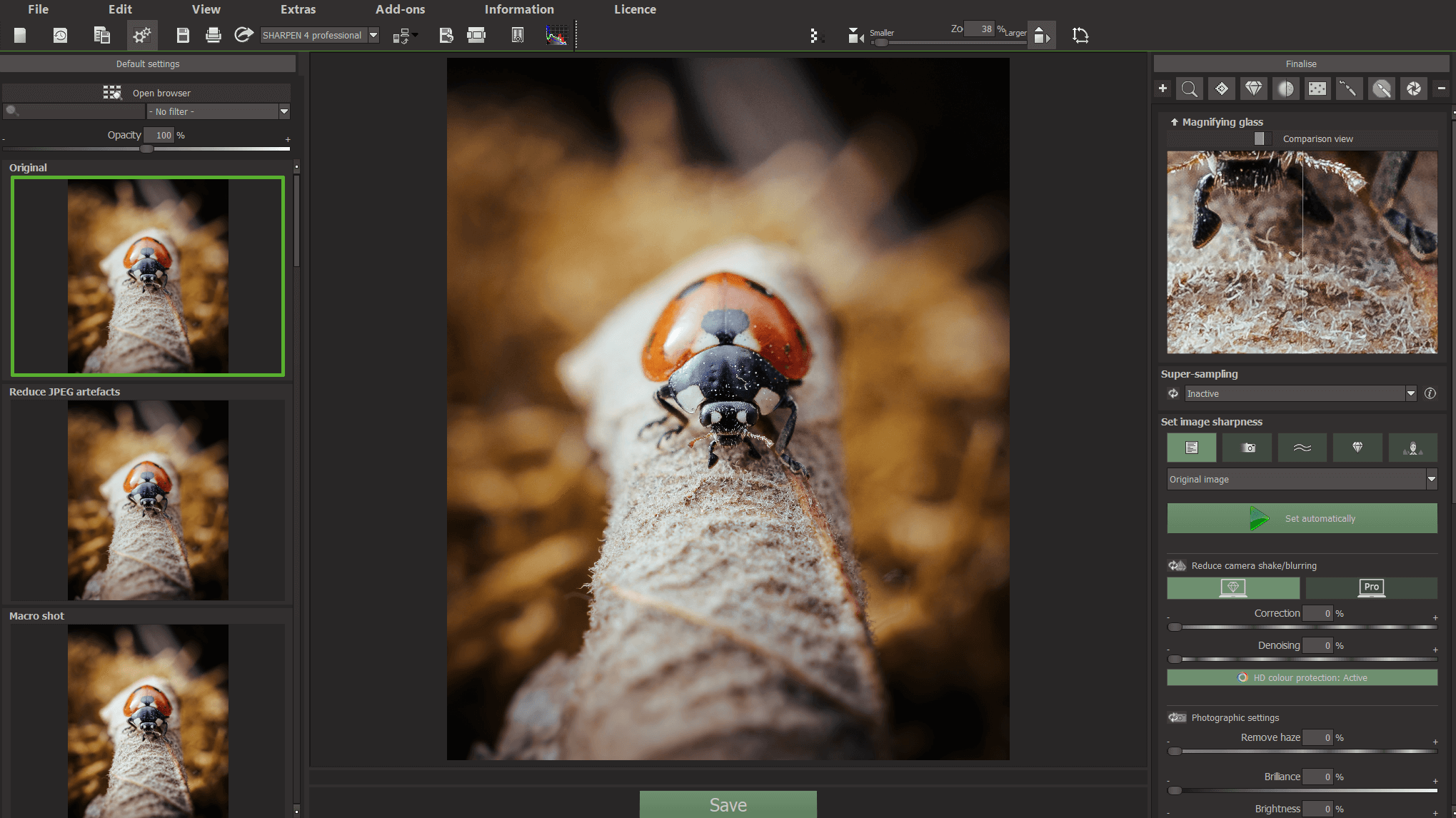Click Set automatically button
Image resolution: width=1456 pixels, height=818 pixels.
point(1302,518)
